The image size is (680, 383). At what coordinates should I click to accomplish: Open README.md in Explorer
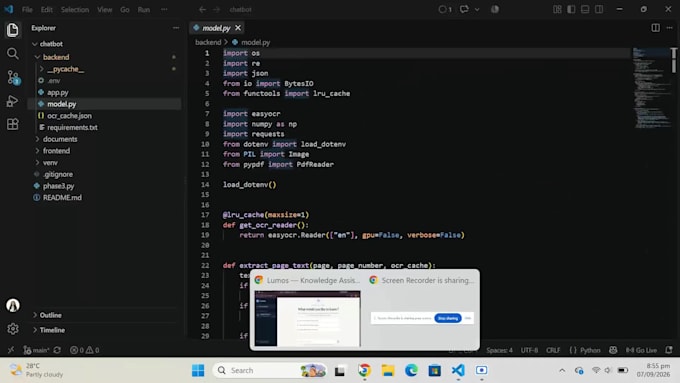[x=62, y=198]
